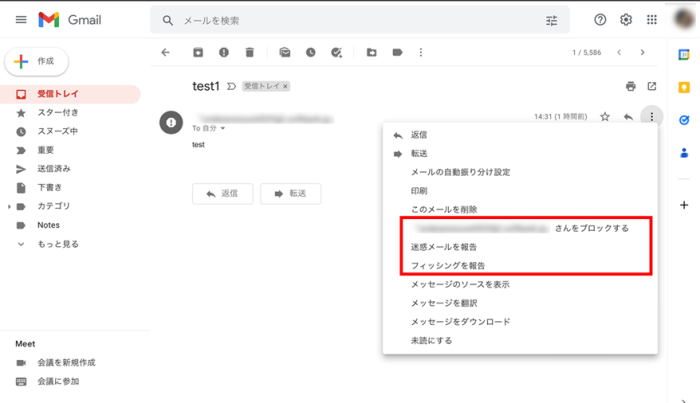Choose フィッシングを報告 in the context menu

click(448, 266)
